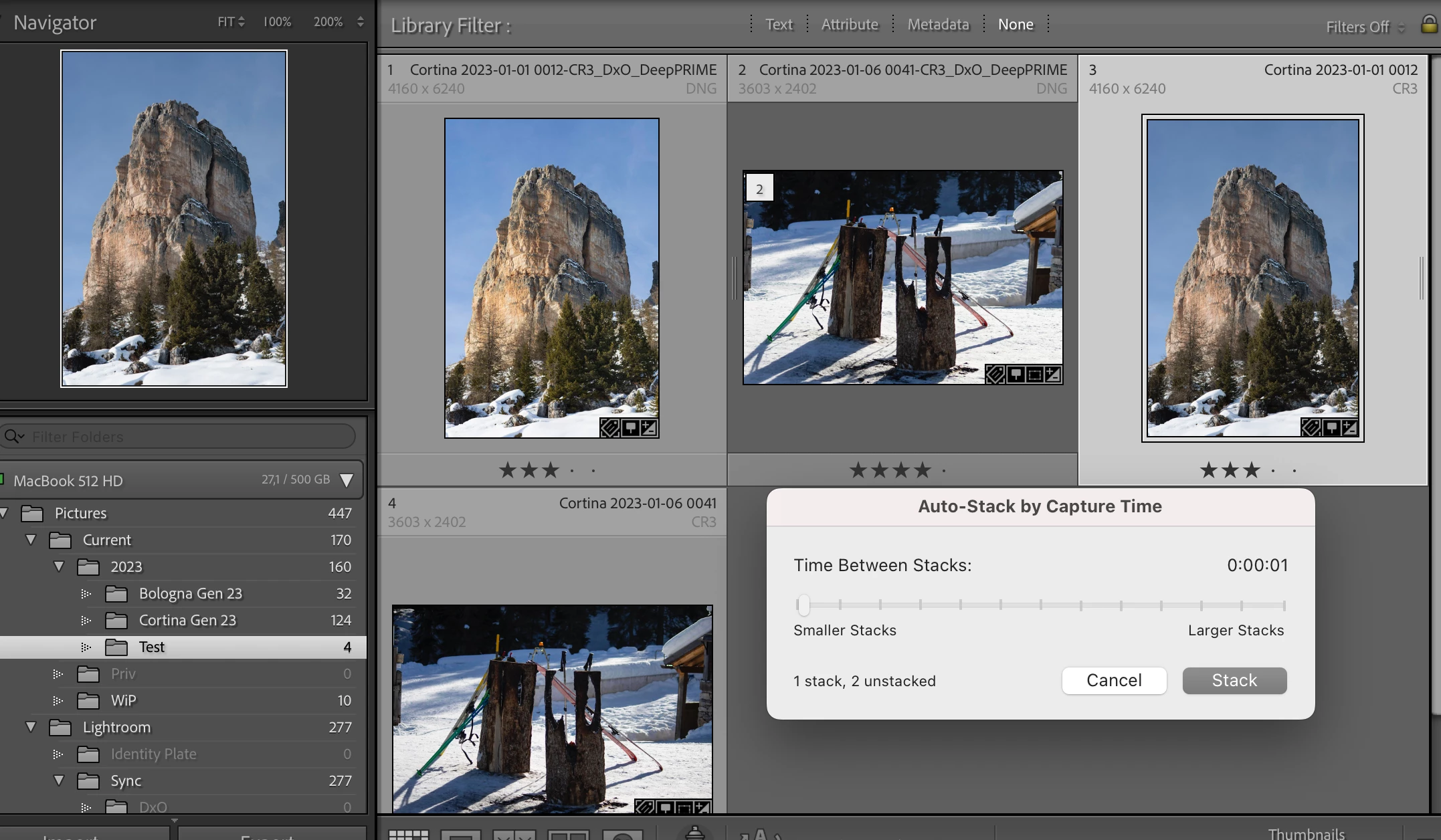1441x840 pixels.
Task: Click develop adjustments badge on image 2
Action: (1053, 375)
